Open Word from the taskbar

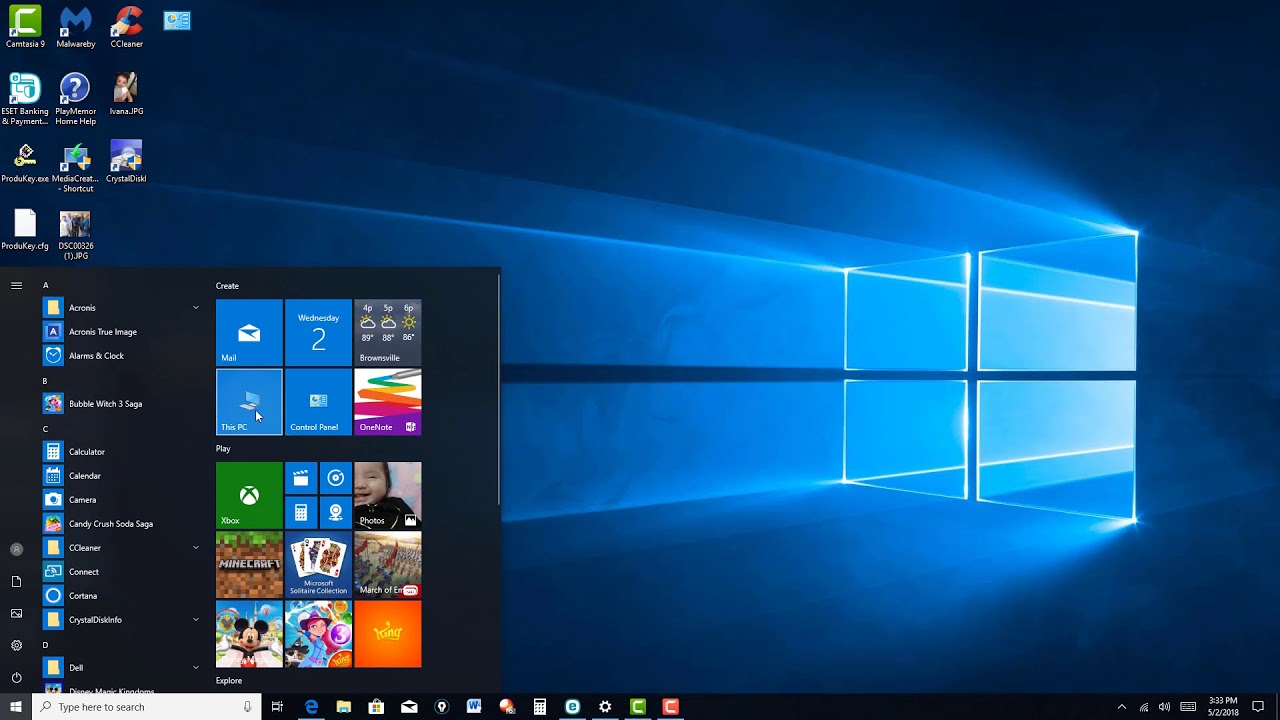click(x=474, y=707)
